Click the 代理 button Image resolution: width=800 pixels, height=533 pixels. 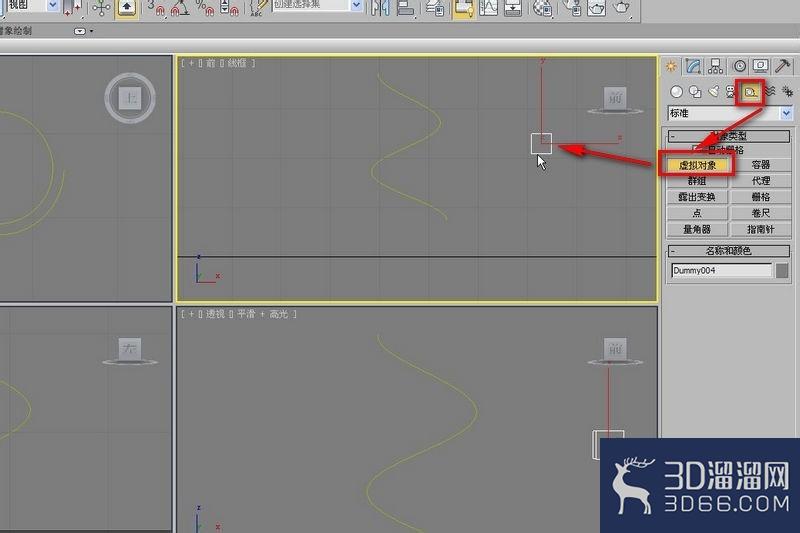coord(761,181)
